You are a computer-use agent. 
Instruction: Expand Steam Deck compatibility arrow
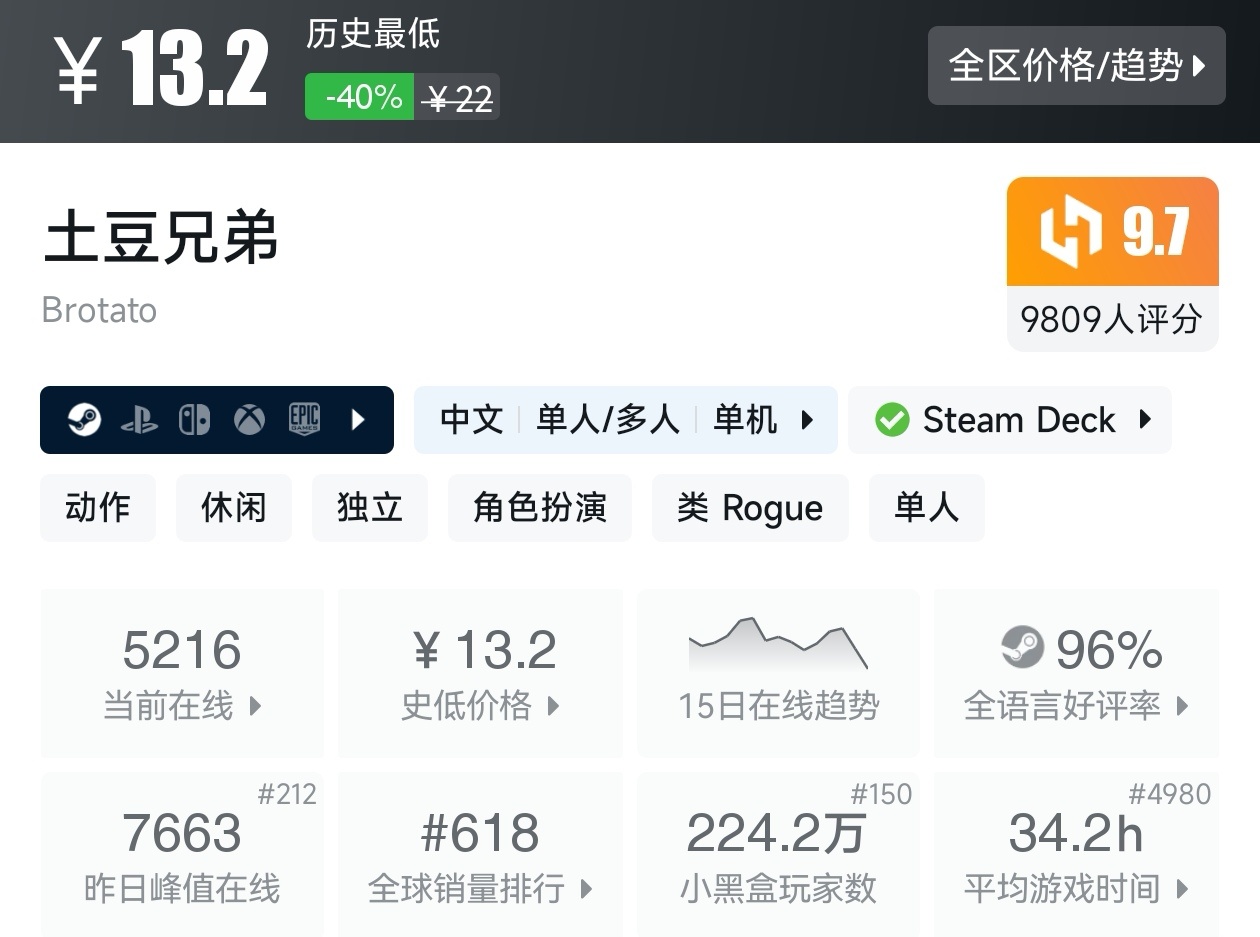point(1146,420)
